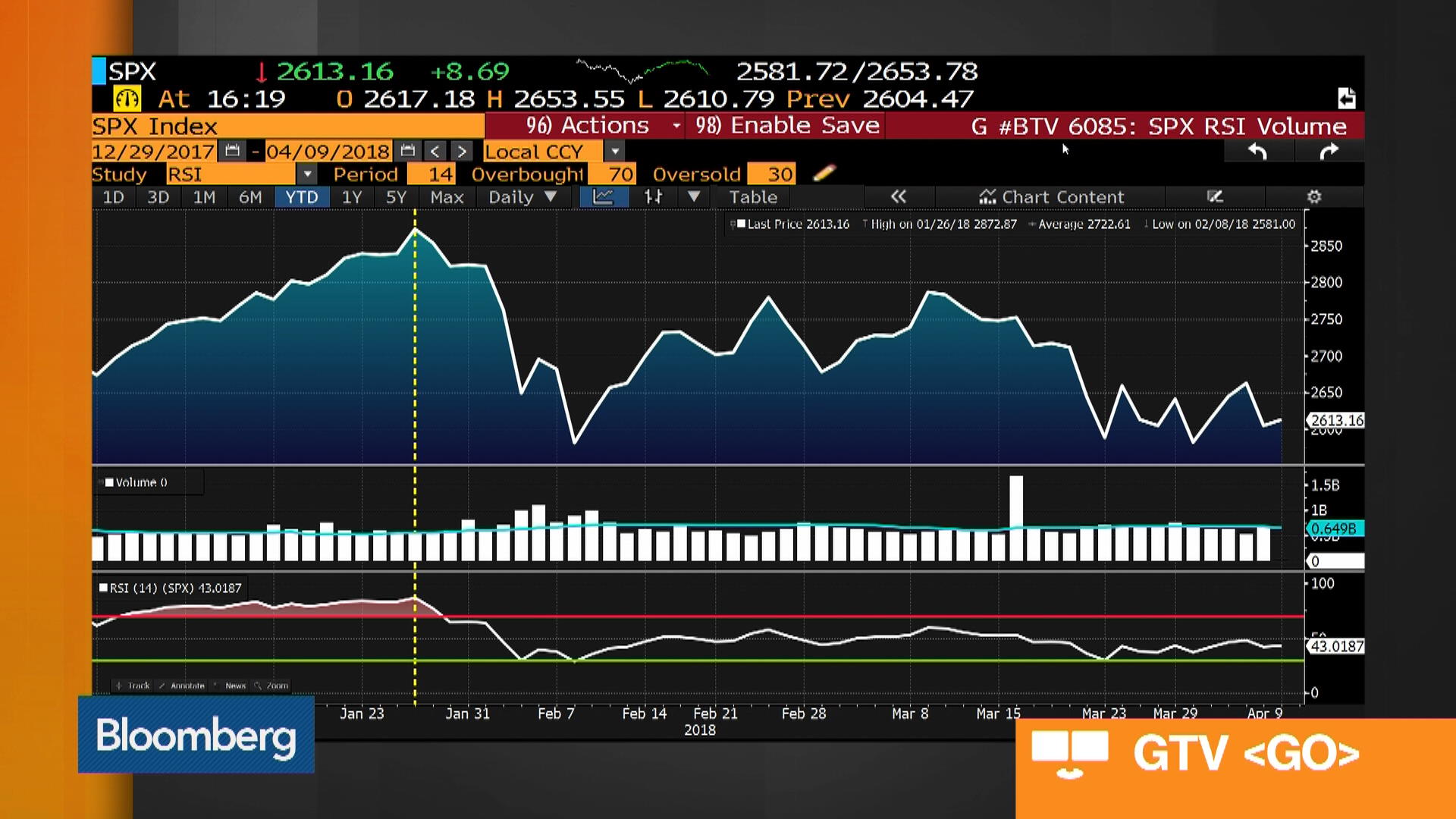Switch to the 6M range tab
Viewport: 1456px width, 819px height.
[250, 197]
